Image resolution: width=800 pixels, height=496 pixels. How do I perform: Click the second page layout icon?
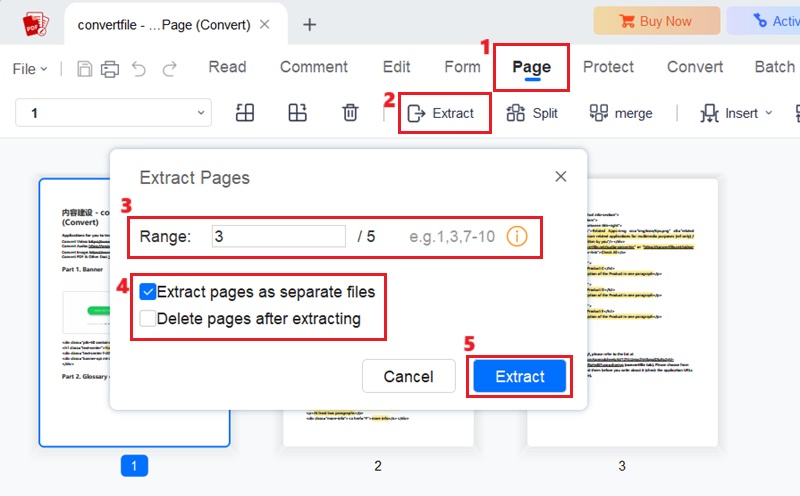(x=297, y=113)
